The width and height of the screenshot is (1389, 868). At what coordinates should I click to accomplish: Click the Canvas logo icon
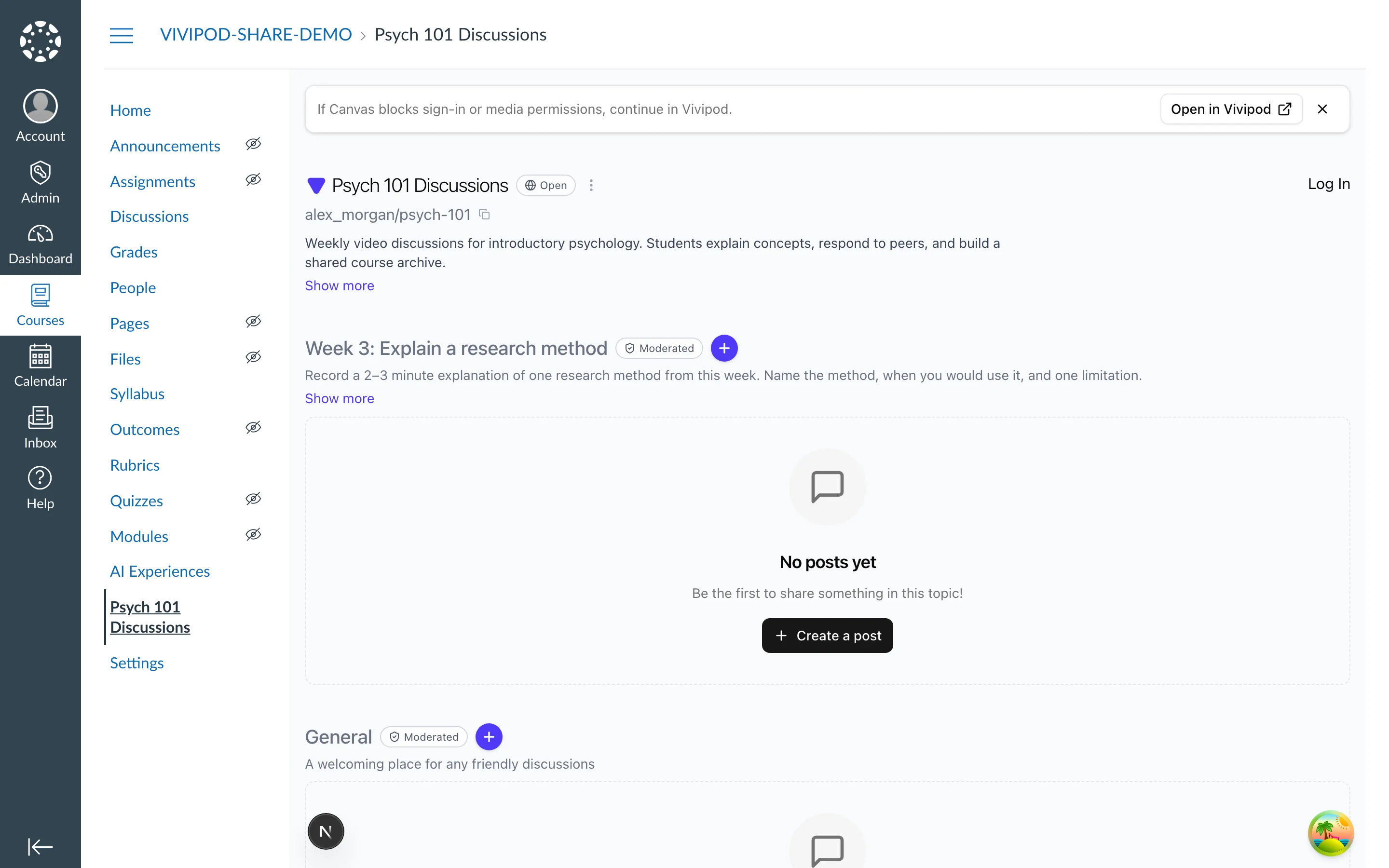pyautogui.click(x=40, y=41)
